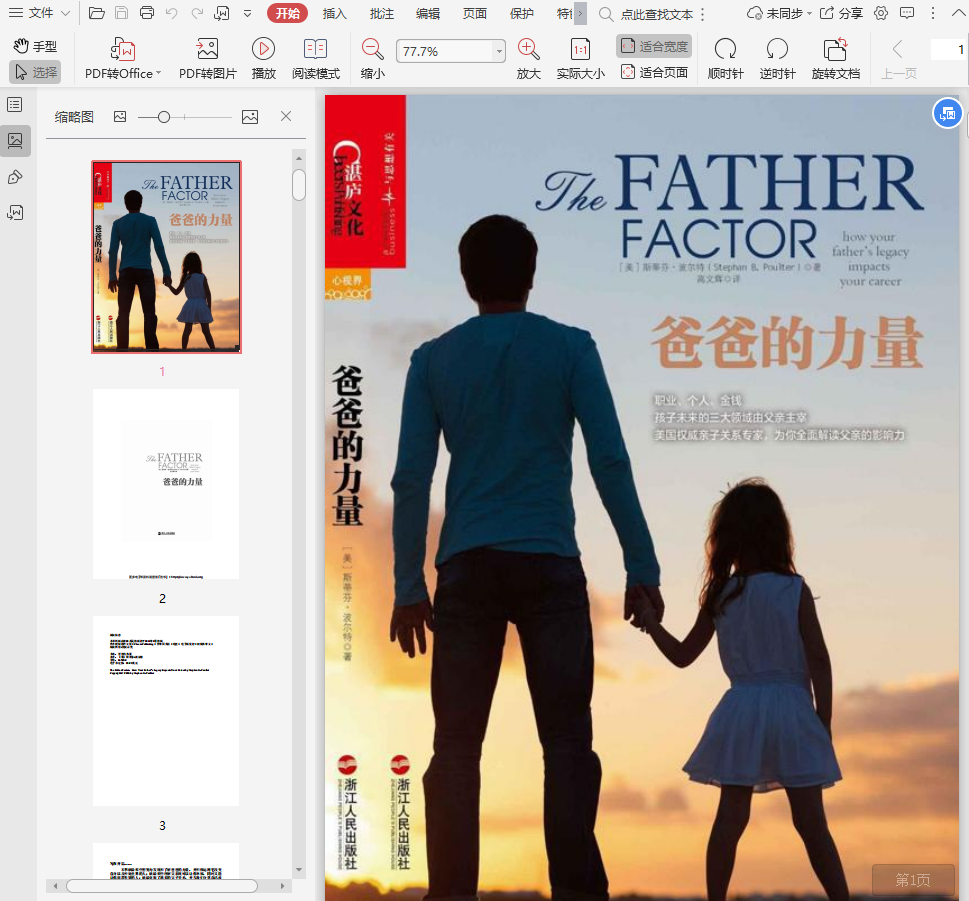Click thumbnail panel scroll down arrow
Viewport: 969px width, 901px height.
coord(299,869)
